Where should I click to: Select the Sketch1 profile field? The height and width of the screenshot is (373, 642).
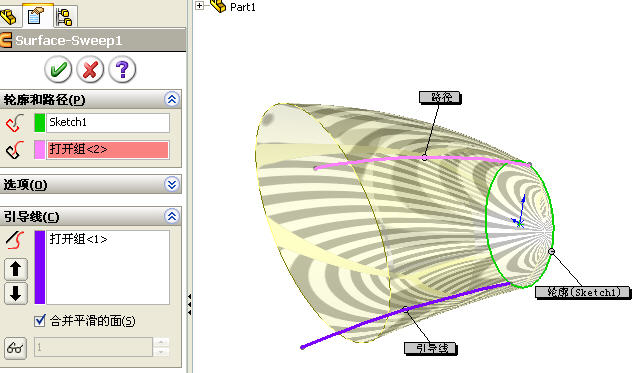click(x=108, y=123)
